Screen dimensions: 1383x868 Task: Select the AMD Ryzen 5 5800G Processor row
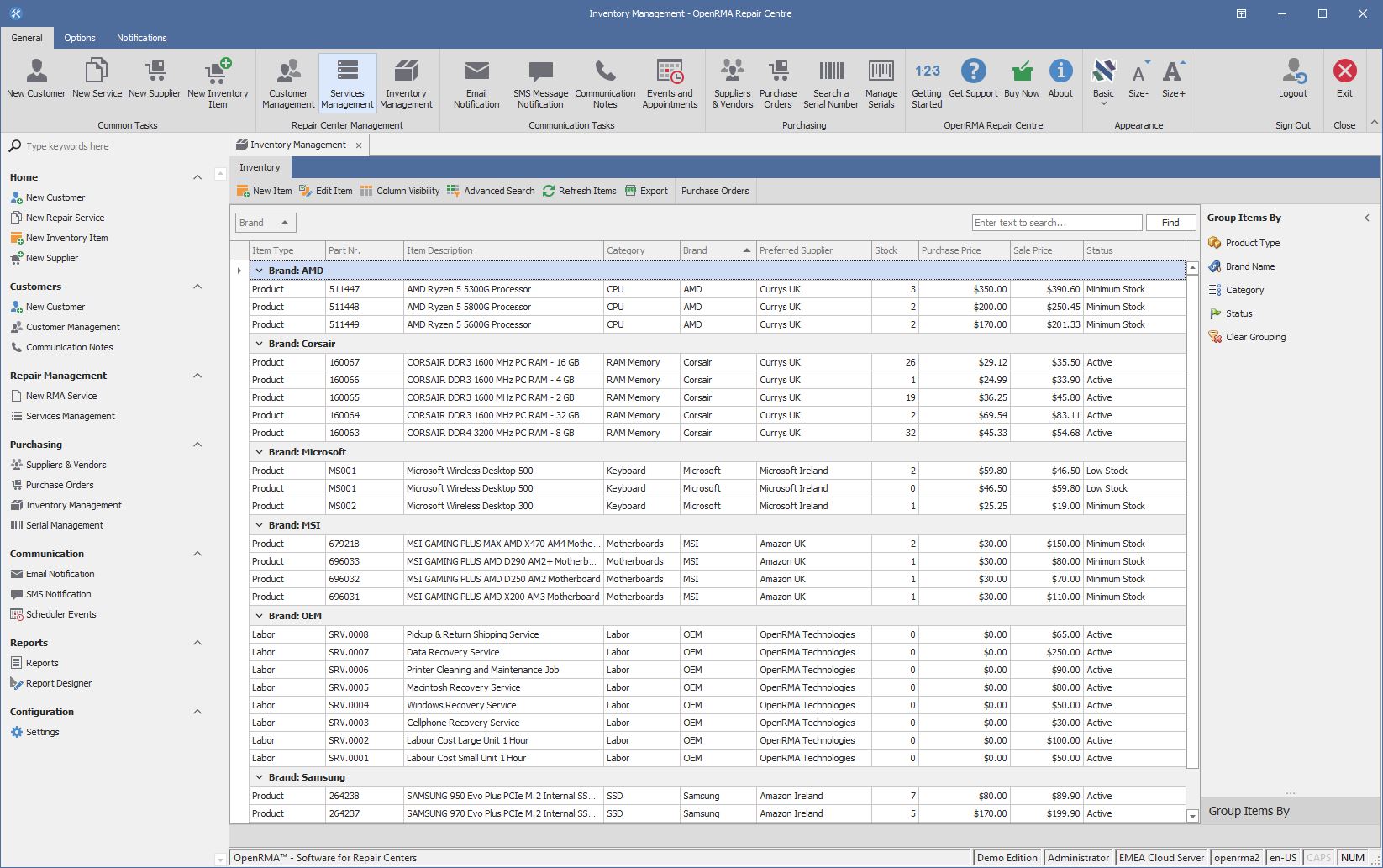(718, 307)
